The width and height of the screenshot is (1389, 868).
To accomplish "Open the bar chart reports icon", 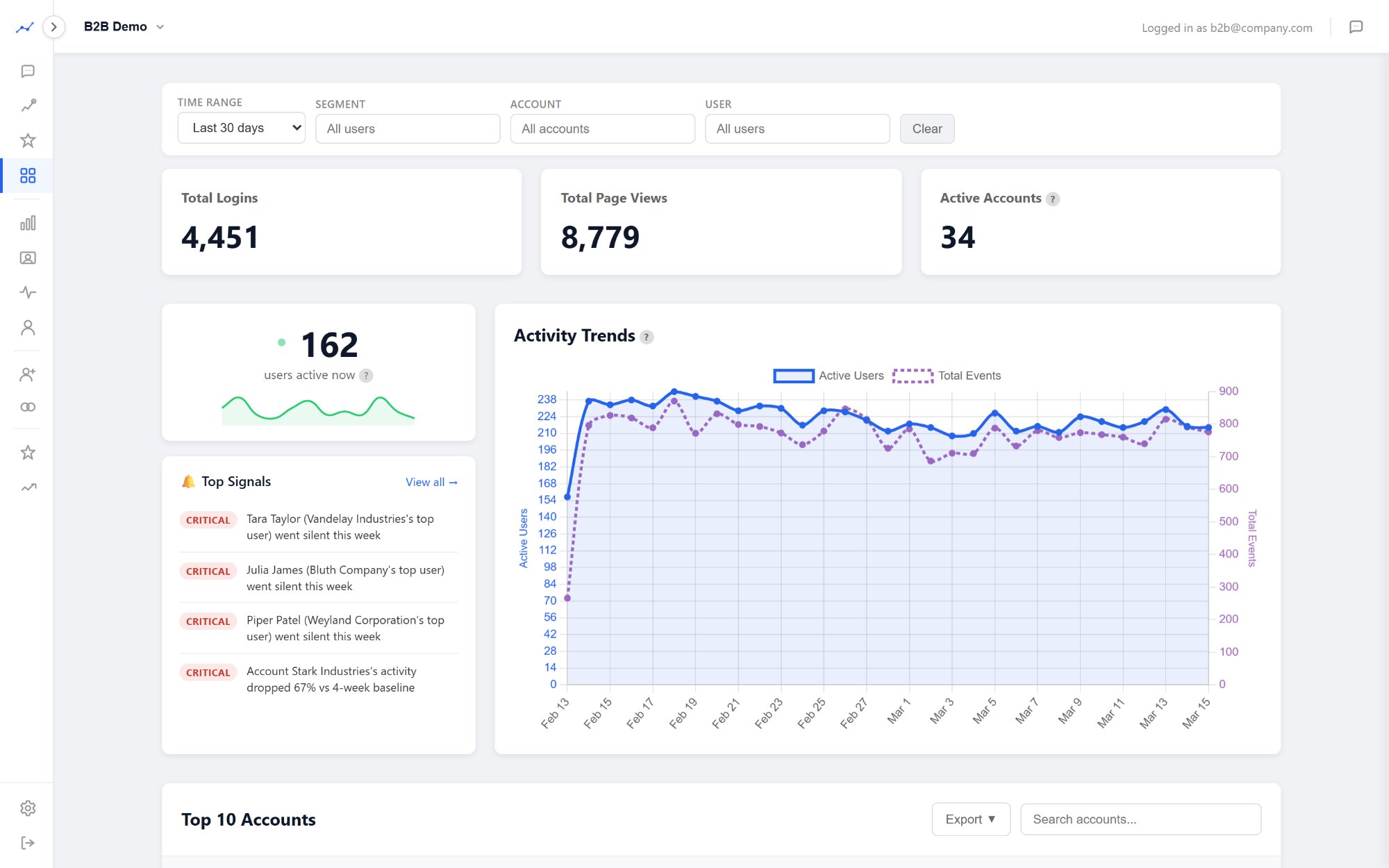I will point(28,222).
